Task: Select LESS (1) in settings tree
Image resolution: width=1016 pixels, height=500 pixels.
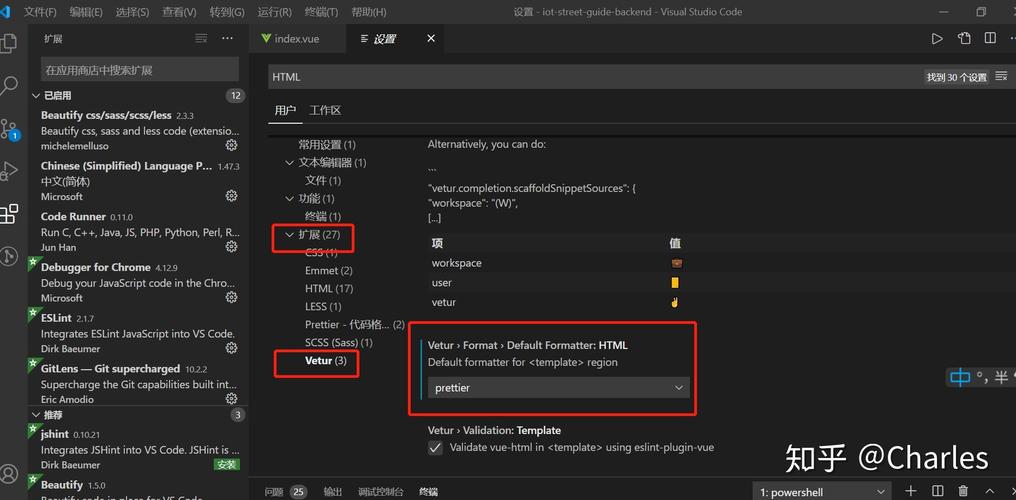Action: point(323,307)
